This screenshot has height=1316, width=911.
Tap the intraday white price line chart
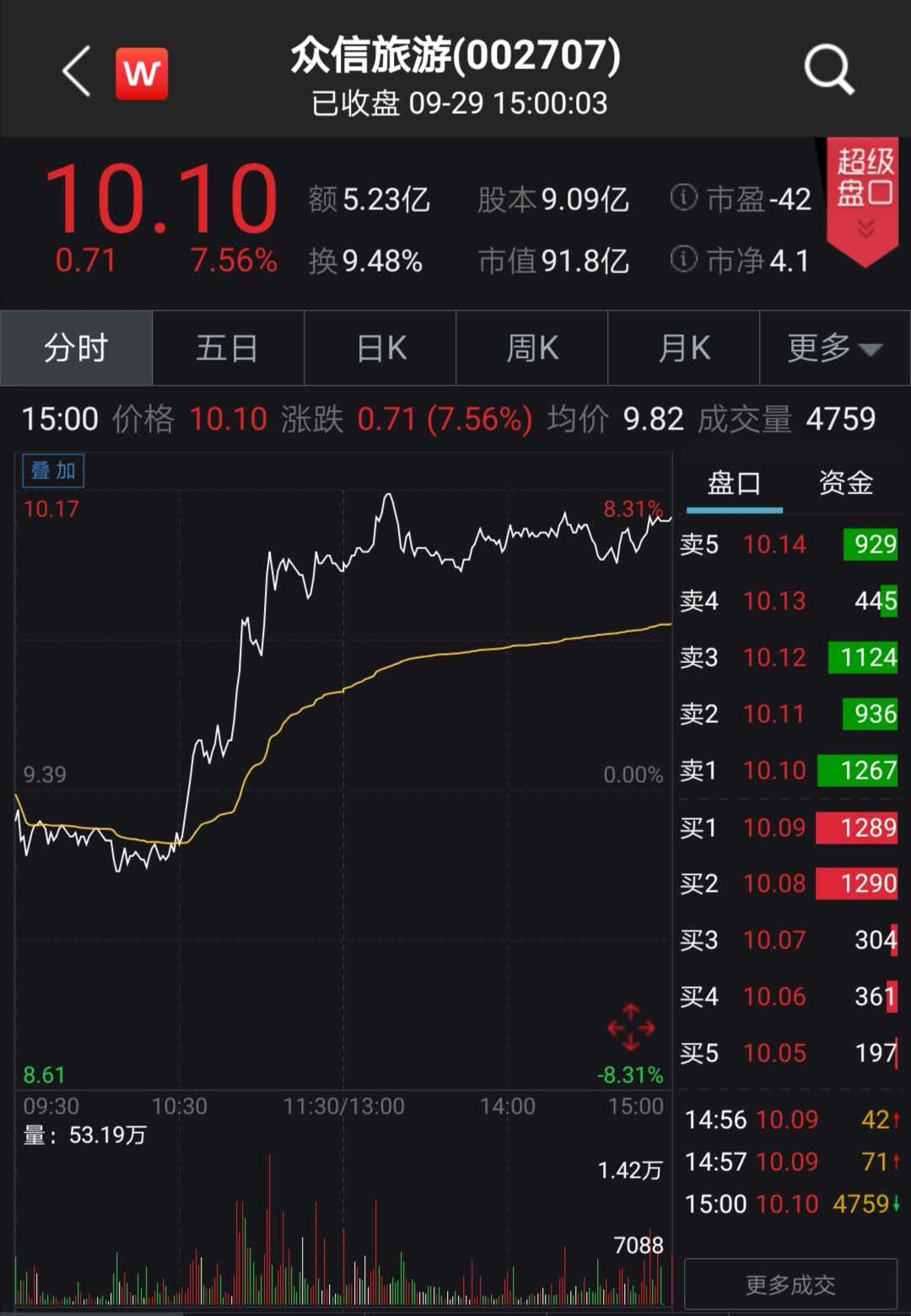coord(343,683)
